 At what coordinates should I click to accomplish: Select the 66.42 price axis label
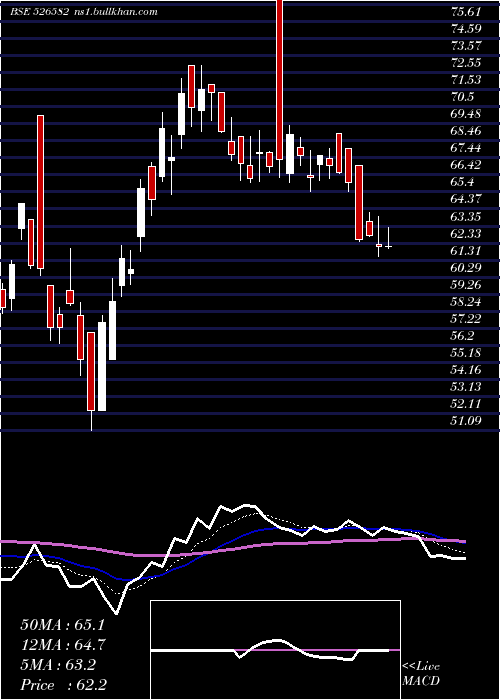point(466,165)
